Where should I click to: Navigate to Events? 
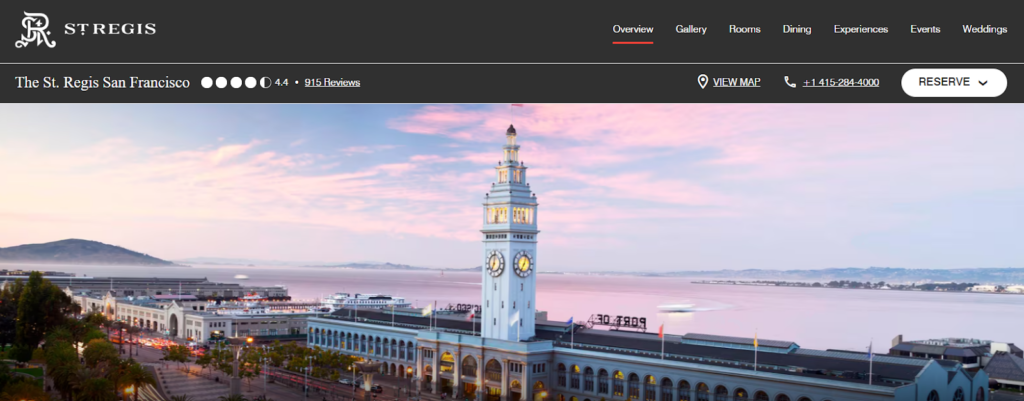pos(925,29)
